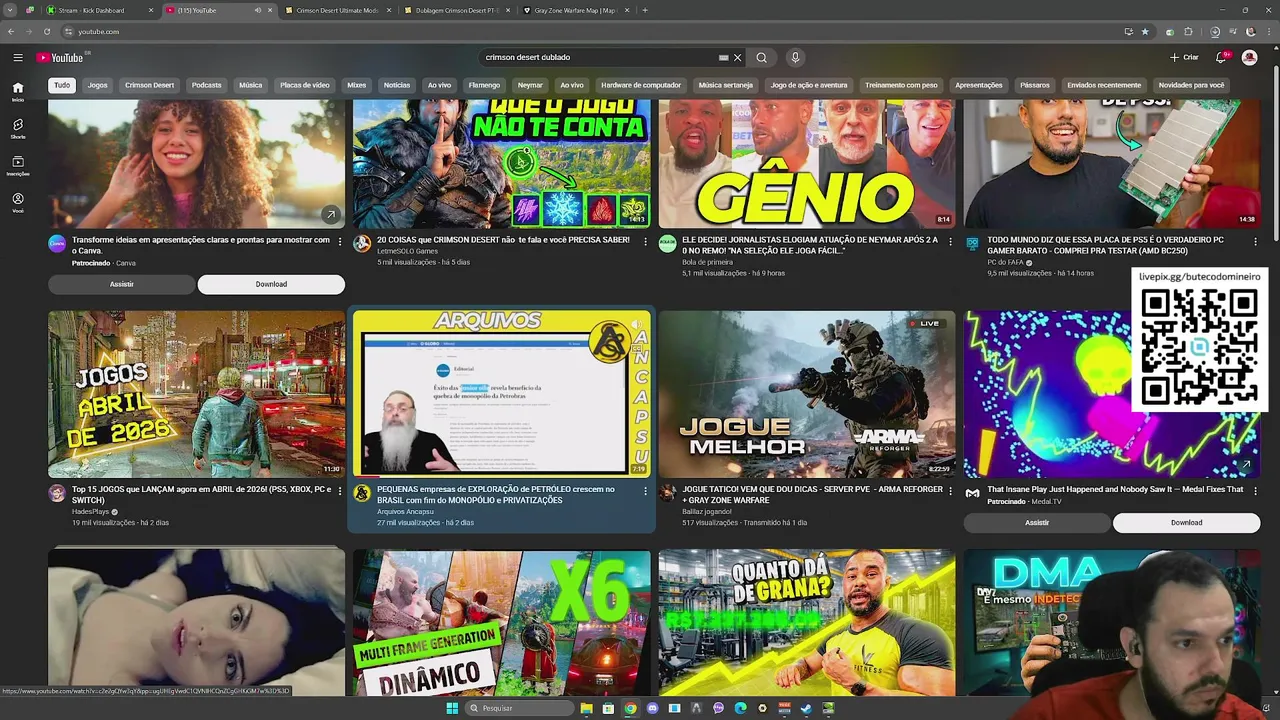Open more options for 20 COISAS Crimson Desert video
Image resolution: width=1280 pixels, height=720 pixels.
[645, 241]
